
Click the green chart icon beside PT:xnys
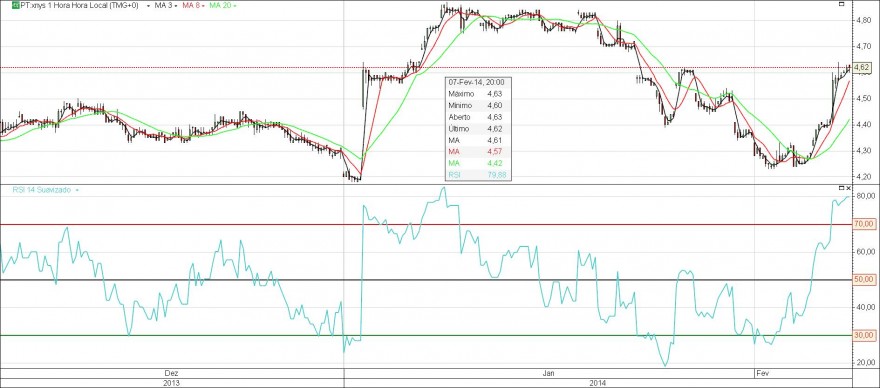pos(16,5)
